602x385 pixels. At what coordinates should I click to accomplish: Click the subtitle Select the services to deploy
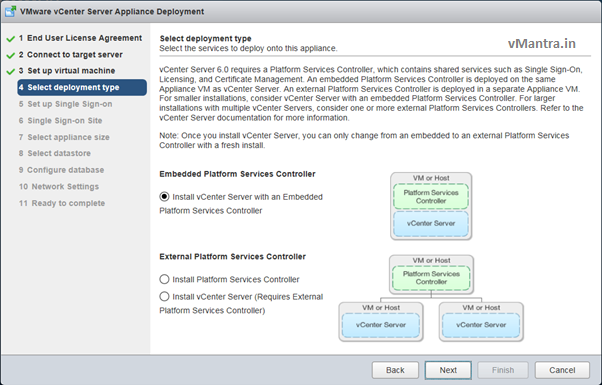point(248,48)
